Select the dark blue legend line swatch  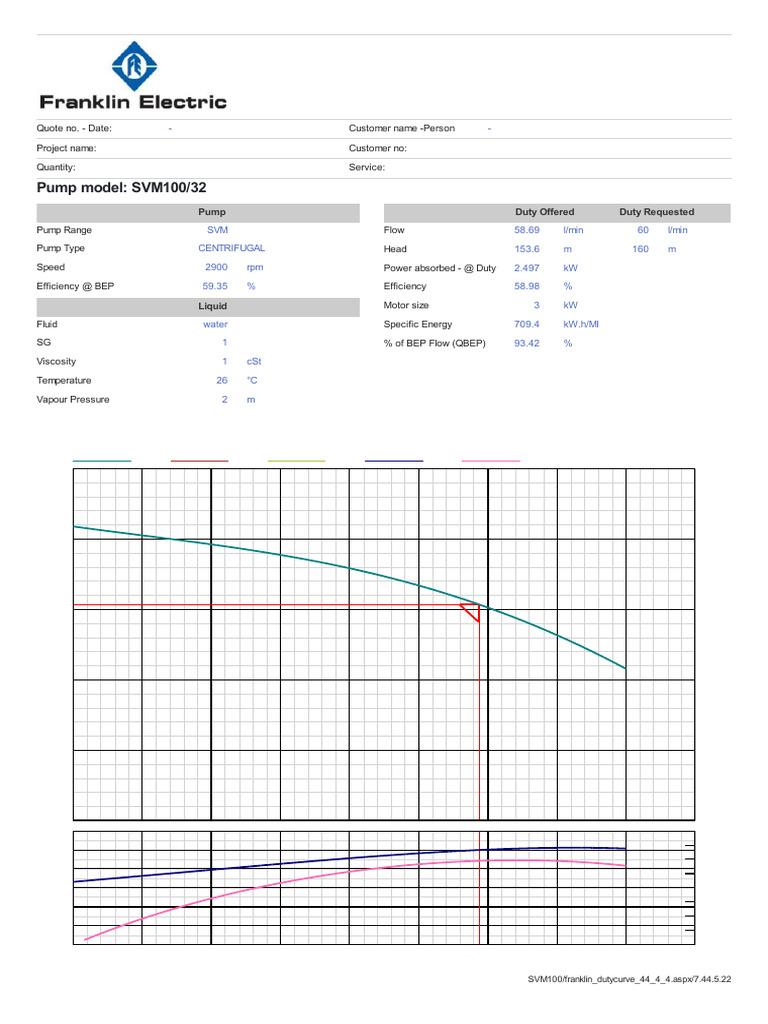[x=394, y=461]
